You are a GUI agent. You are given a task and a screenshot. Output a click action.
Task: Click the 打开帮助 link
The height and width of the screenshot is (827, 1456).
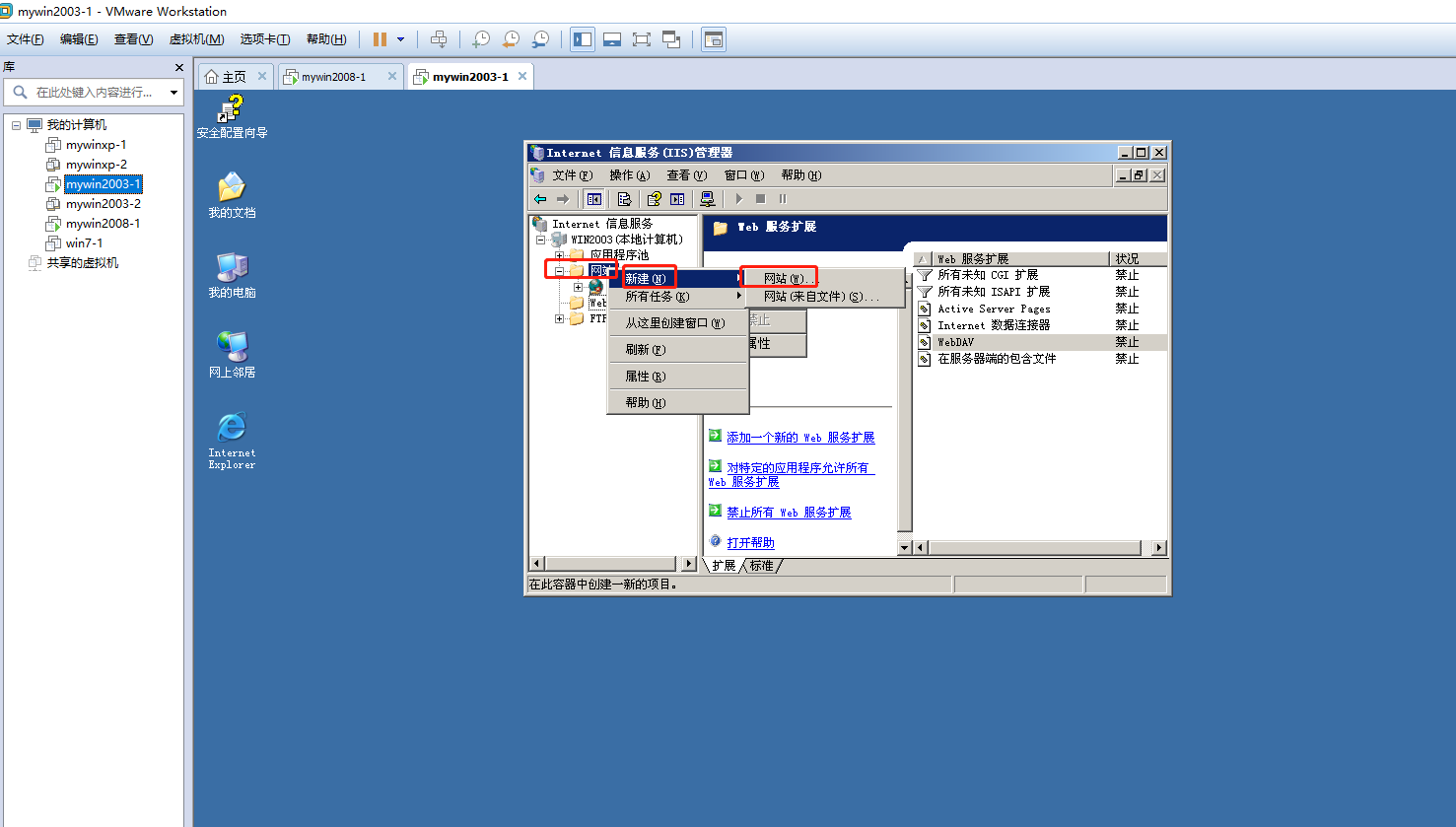[750, 543]
